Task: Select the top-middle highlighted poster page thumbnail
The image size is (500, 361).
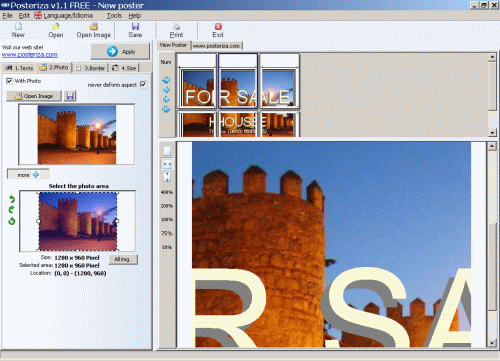Action: point(238,81)
